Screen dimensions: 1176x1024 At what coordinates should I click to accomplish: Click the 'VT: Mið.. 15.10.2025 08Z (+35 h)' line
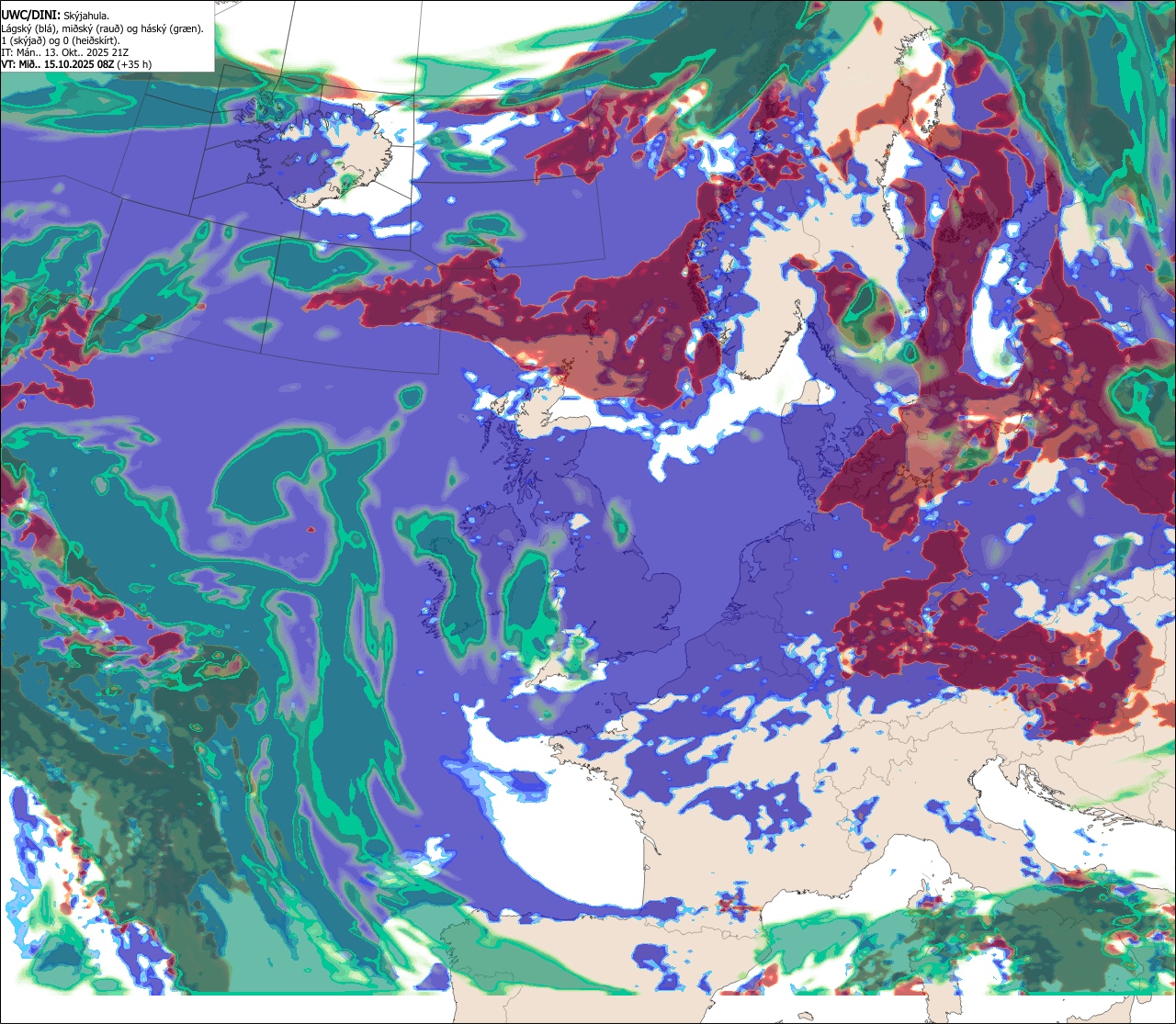click(76, 64)
